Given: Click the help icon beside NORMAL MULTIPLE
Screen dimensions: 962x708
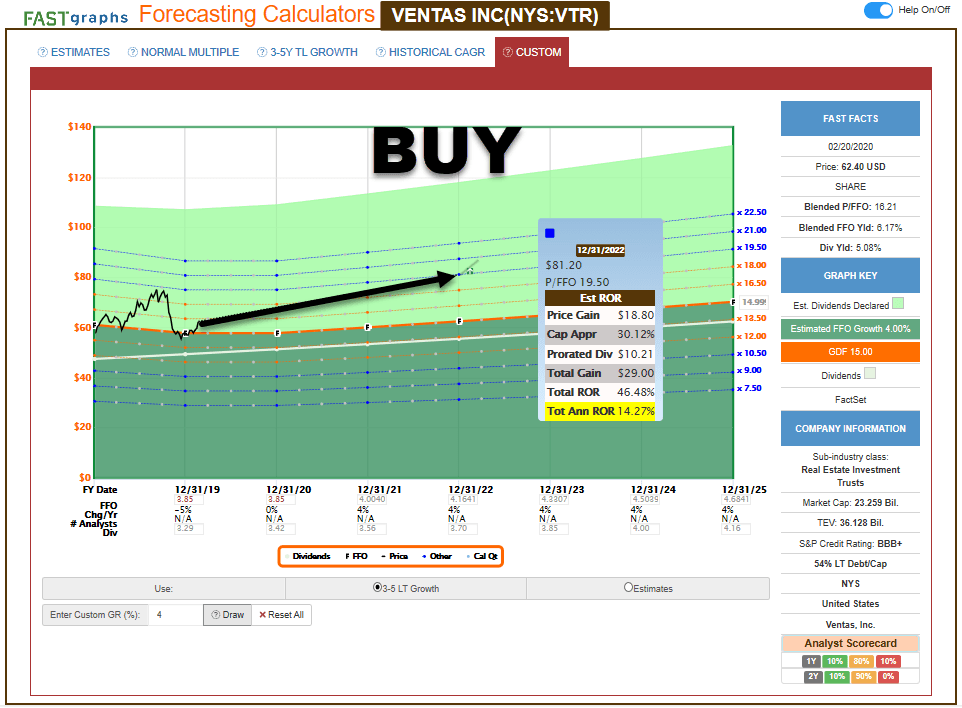Looking at the screenshot, I should pos(133,52).
